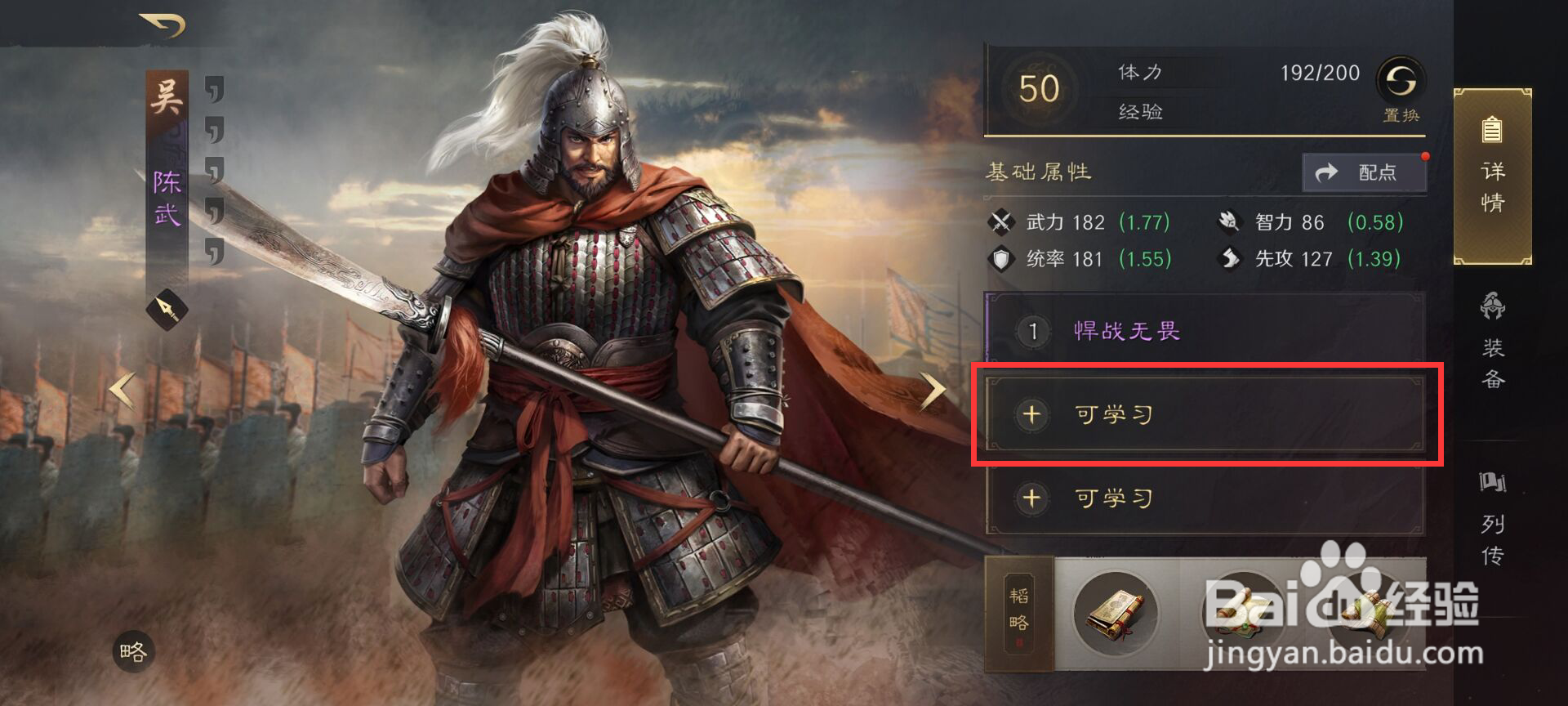Tap the round 略 icon at bottom-left
This screenshot has width=1568, height=706.
134,652
